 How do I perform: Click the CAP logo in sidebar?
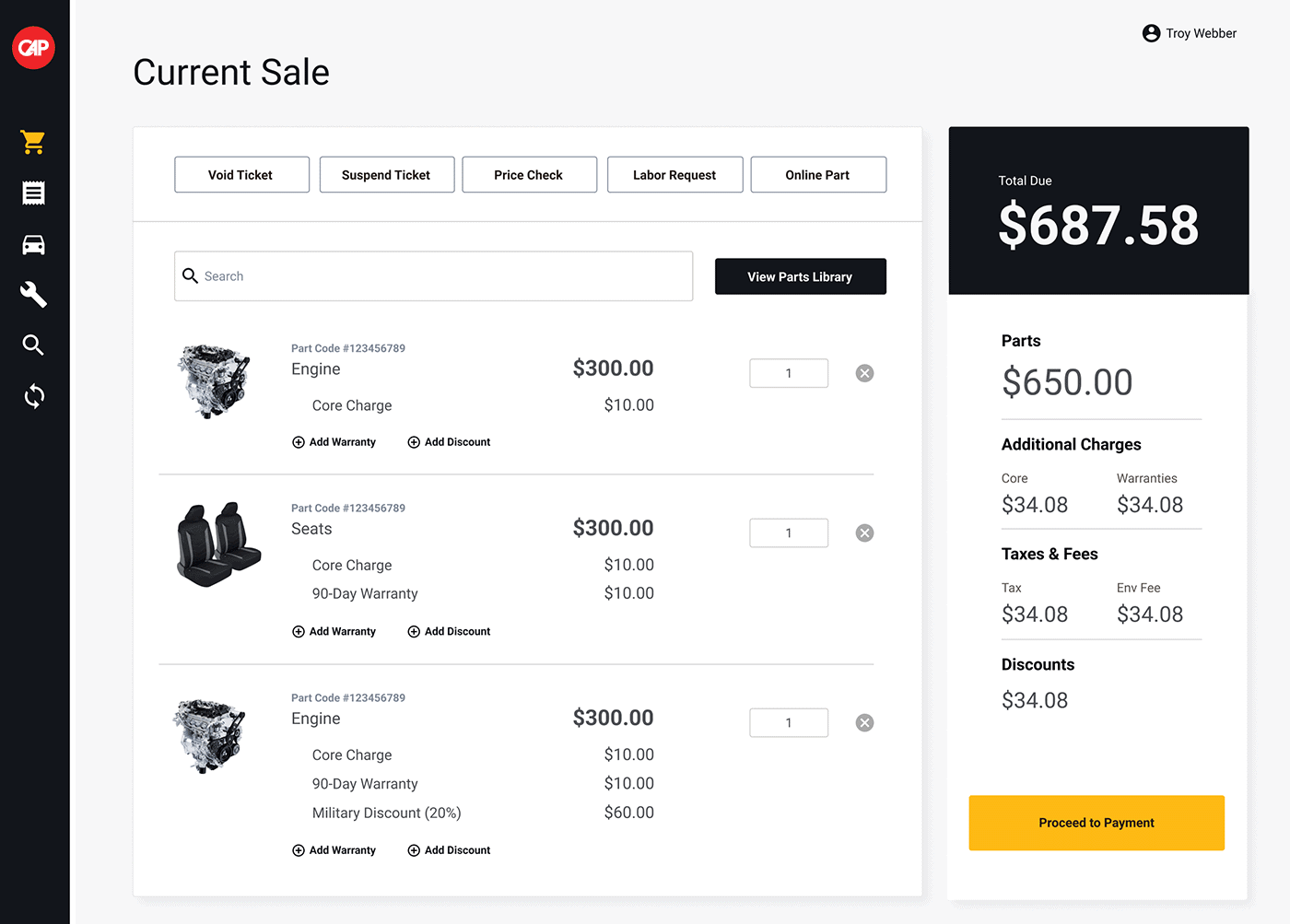pos(34,48)
